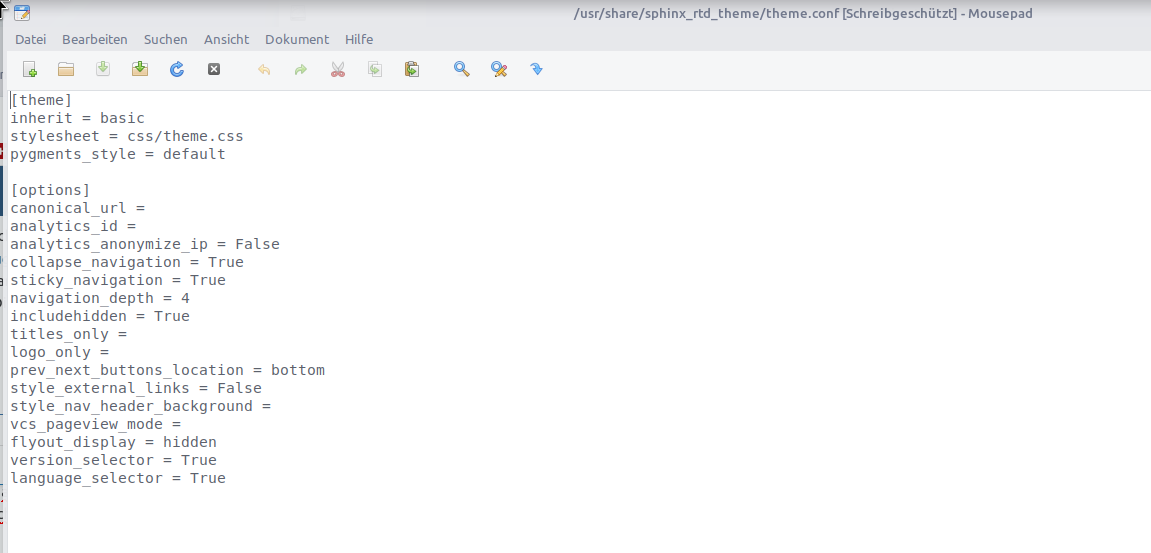
Task: Open the Bearbeiten menu
Action: coord(95,39)
